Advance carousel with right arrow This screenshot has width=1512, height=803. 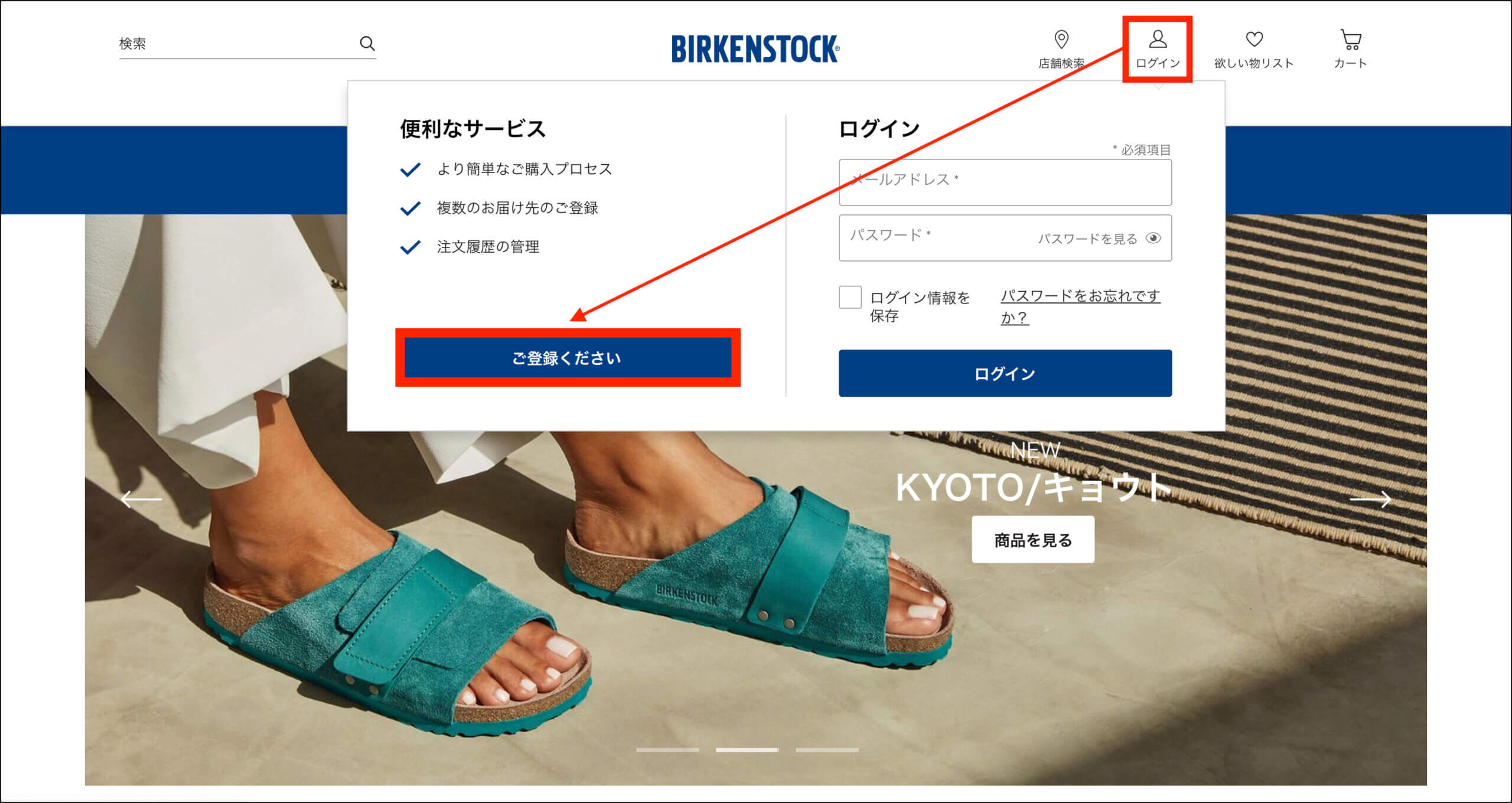tap(1370, 499)
